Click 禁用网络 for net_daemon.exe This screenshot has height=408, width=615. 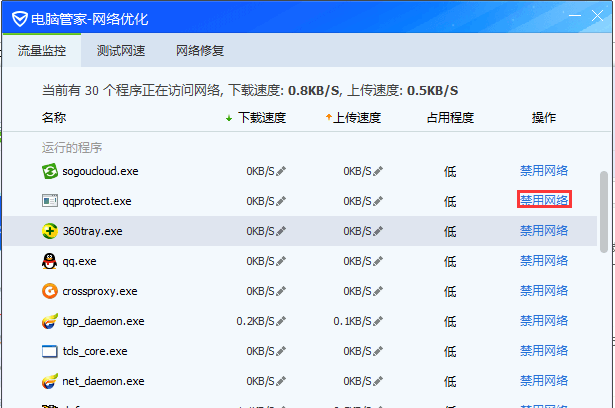544,381
